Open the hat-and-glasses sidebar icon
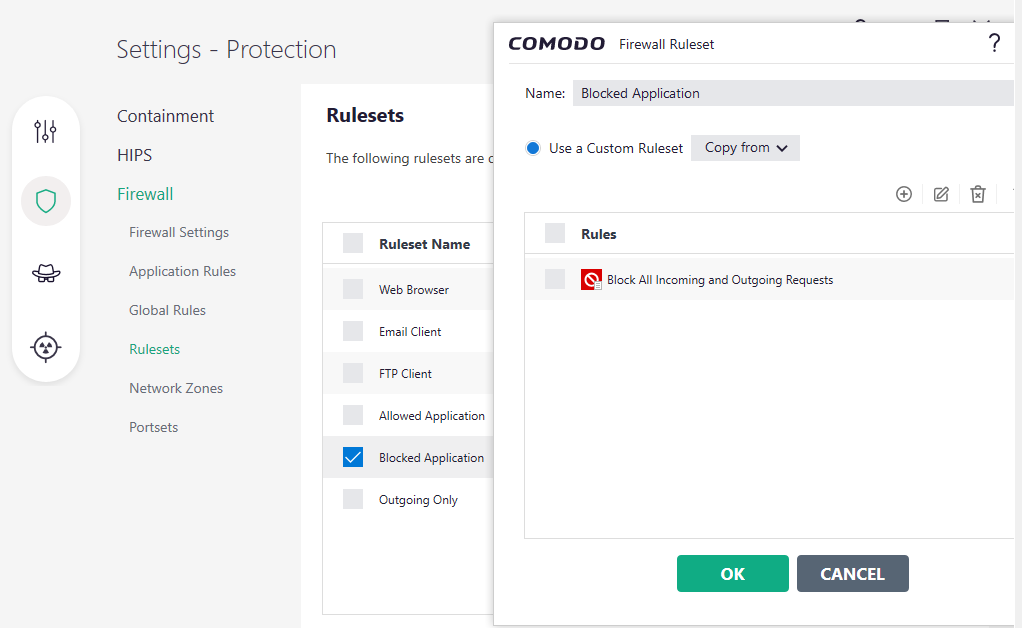The height and width of the screenshot is (628, 1022). coord(46,273)
